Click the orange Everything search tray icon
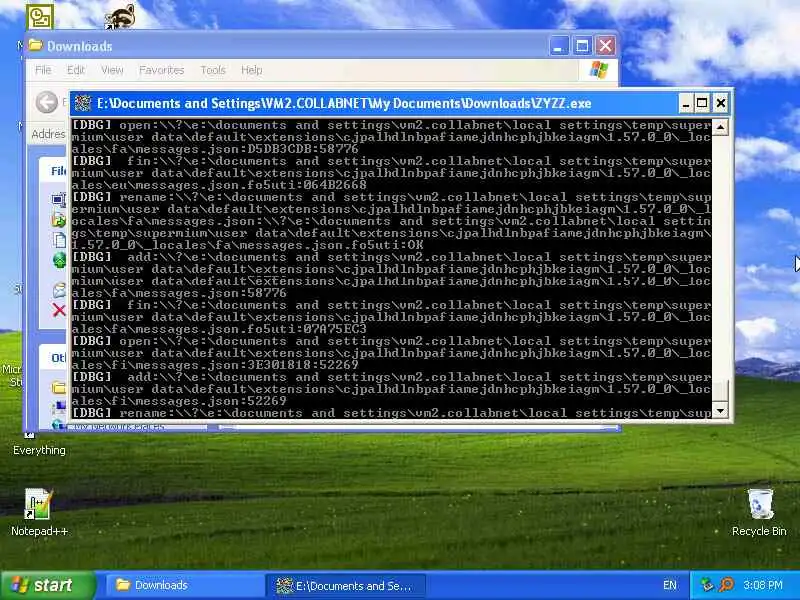 tap(727, 585)
